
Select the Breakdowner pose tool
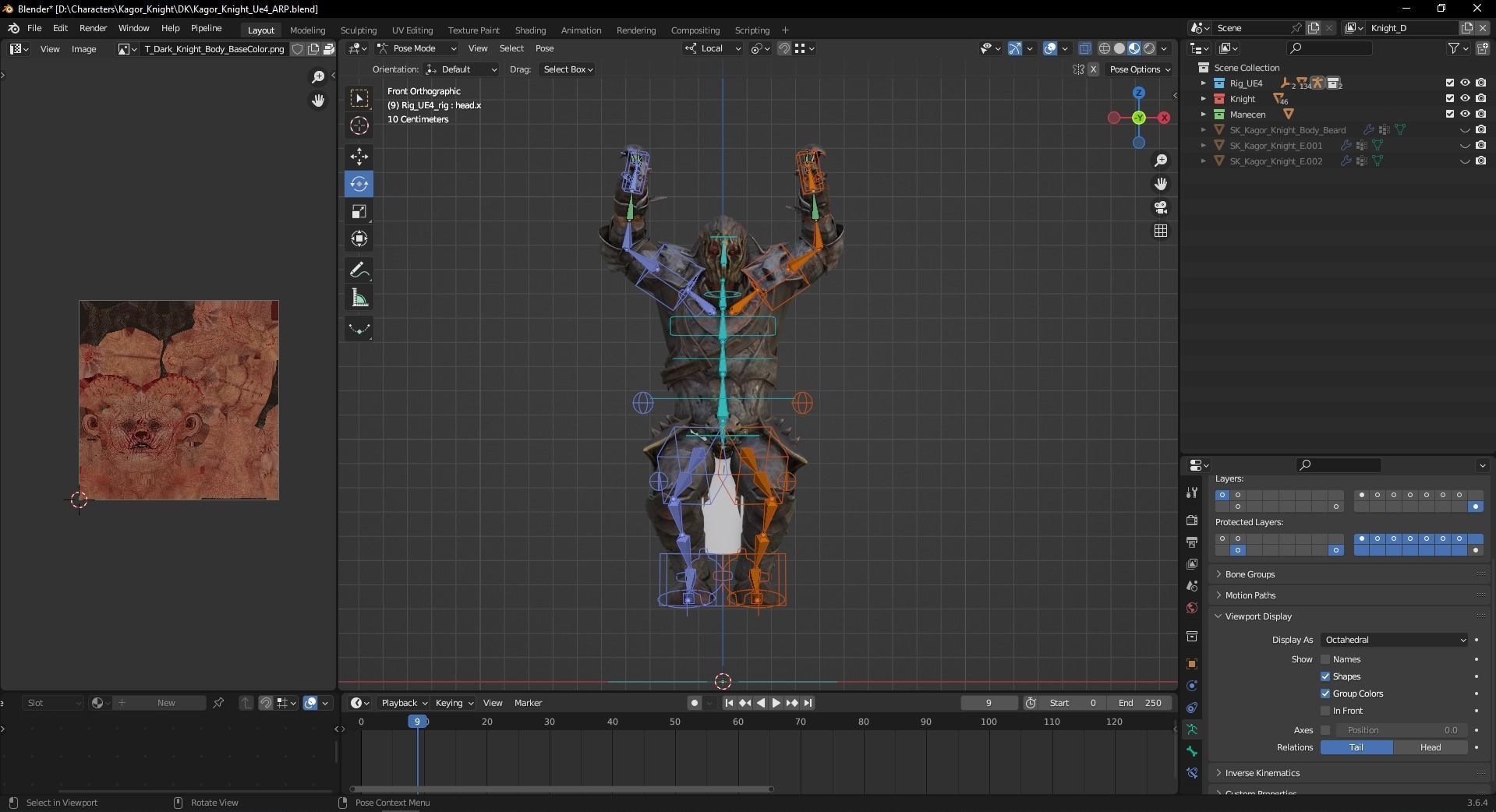coord(359,329)
